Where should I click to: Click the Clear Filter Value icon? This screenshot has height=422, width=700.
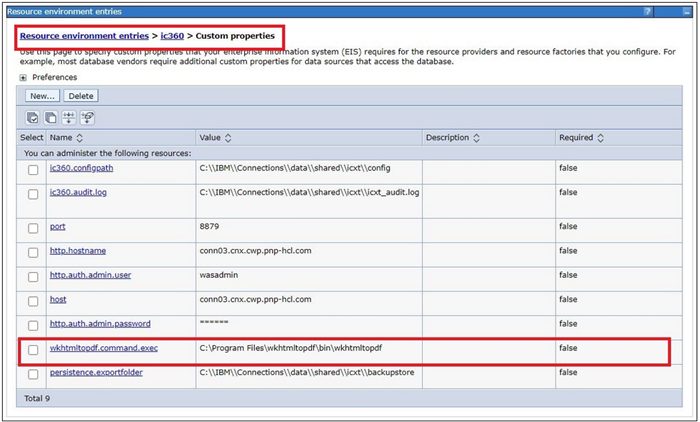(x=87, y=118)
